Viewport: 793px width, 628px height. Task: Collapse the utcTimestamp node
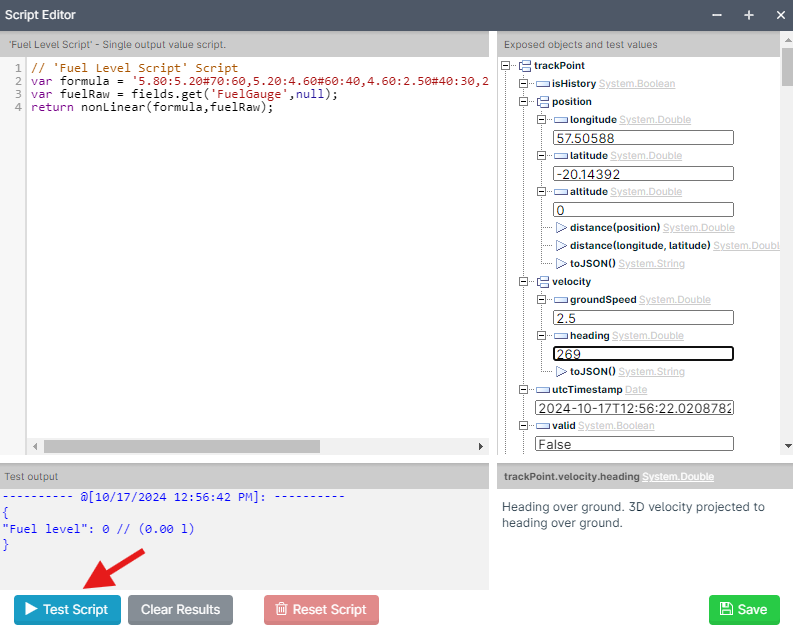click(x=523, y=390)
